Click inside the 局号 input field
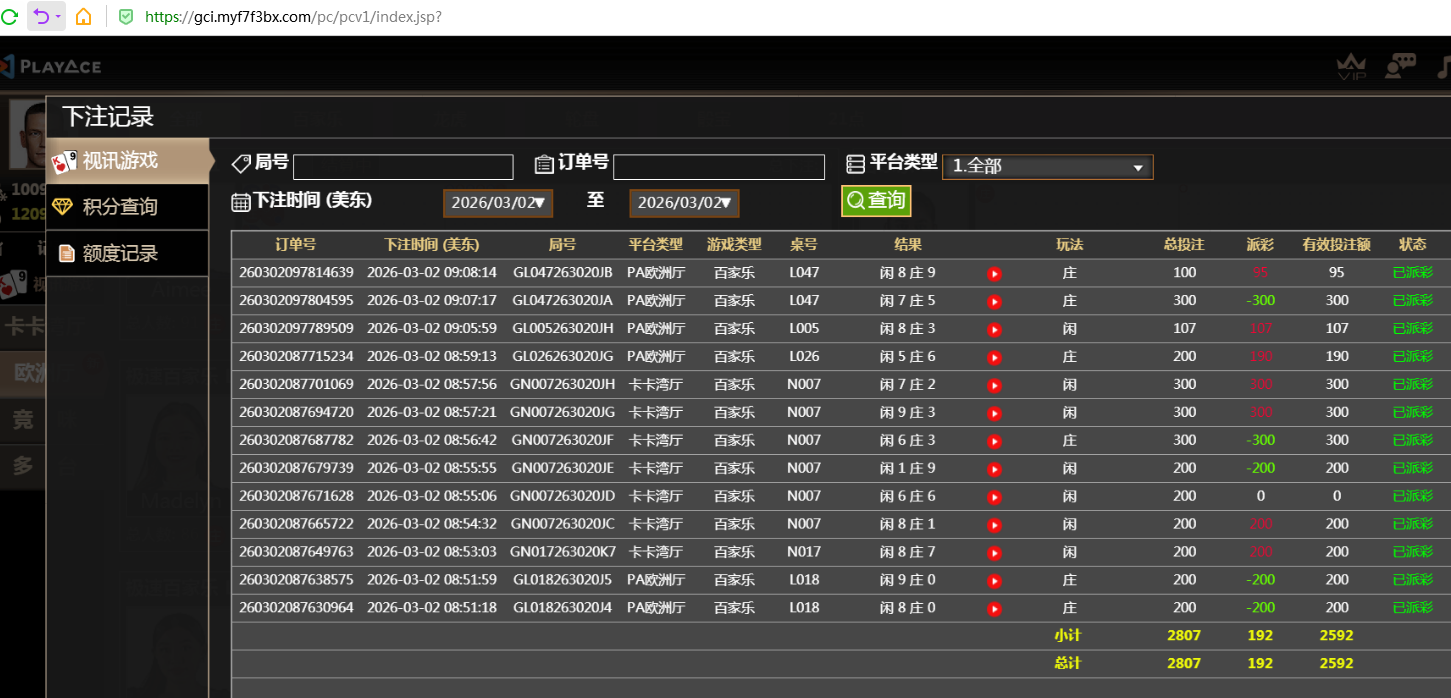 (x=403, y=166)
